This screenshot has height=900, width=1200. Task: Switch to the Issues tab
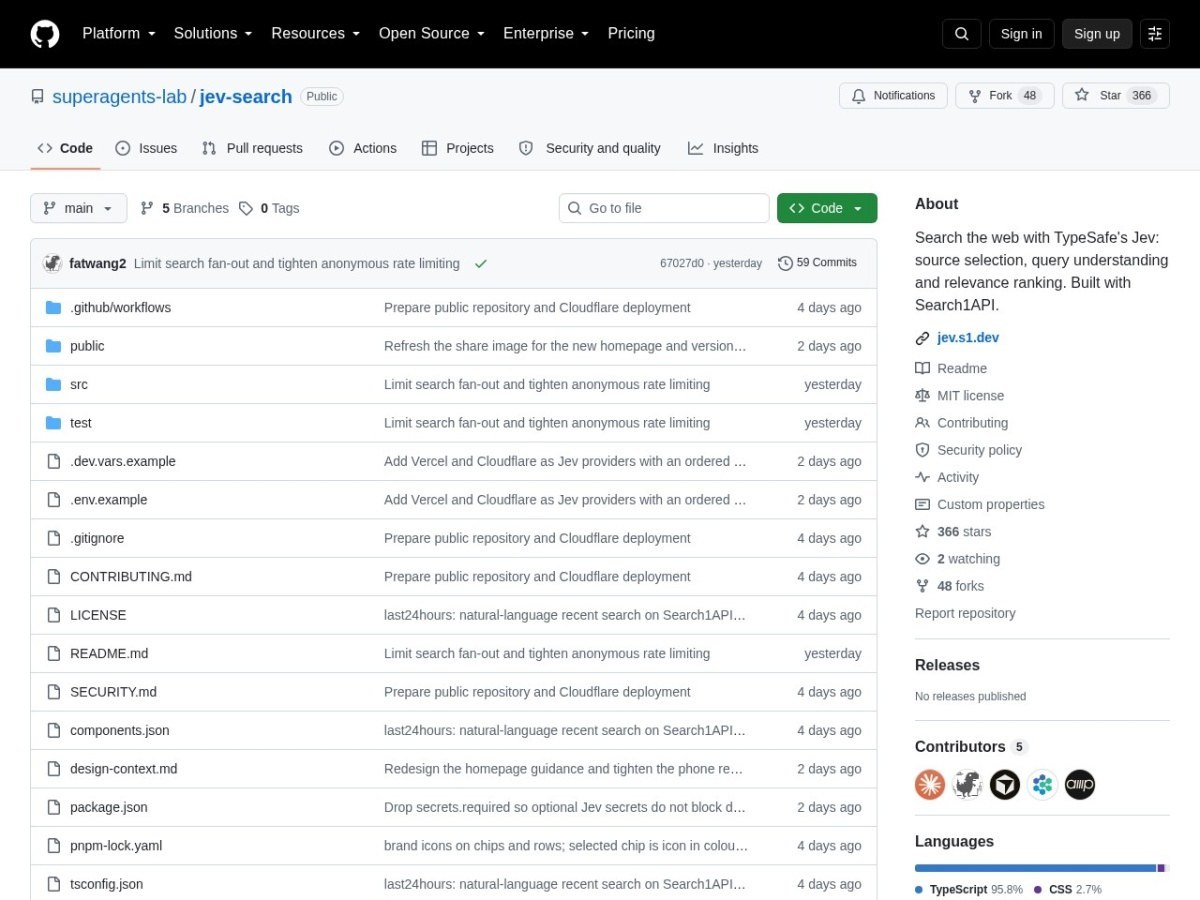[x=146, y=148]
